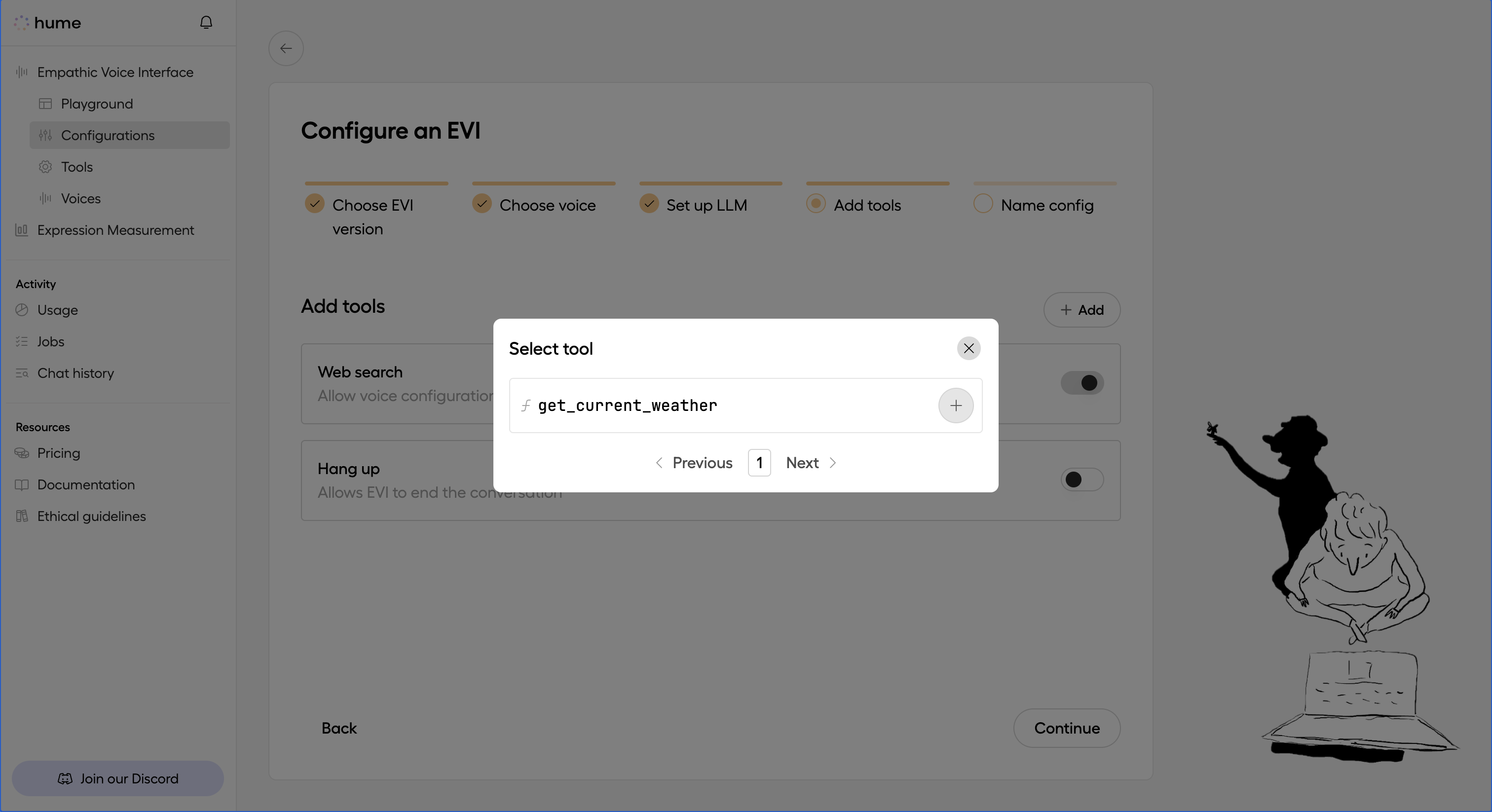Screen dimensions: 1492x812
Task: Open Documentation via its book icon
Action: point(21,484)
